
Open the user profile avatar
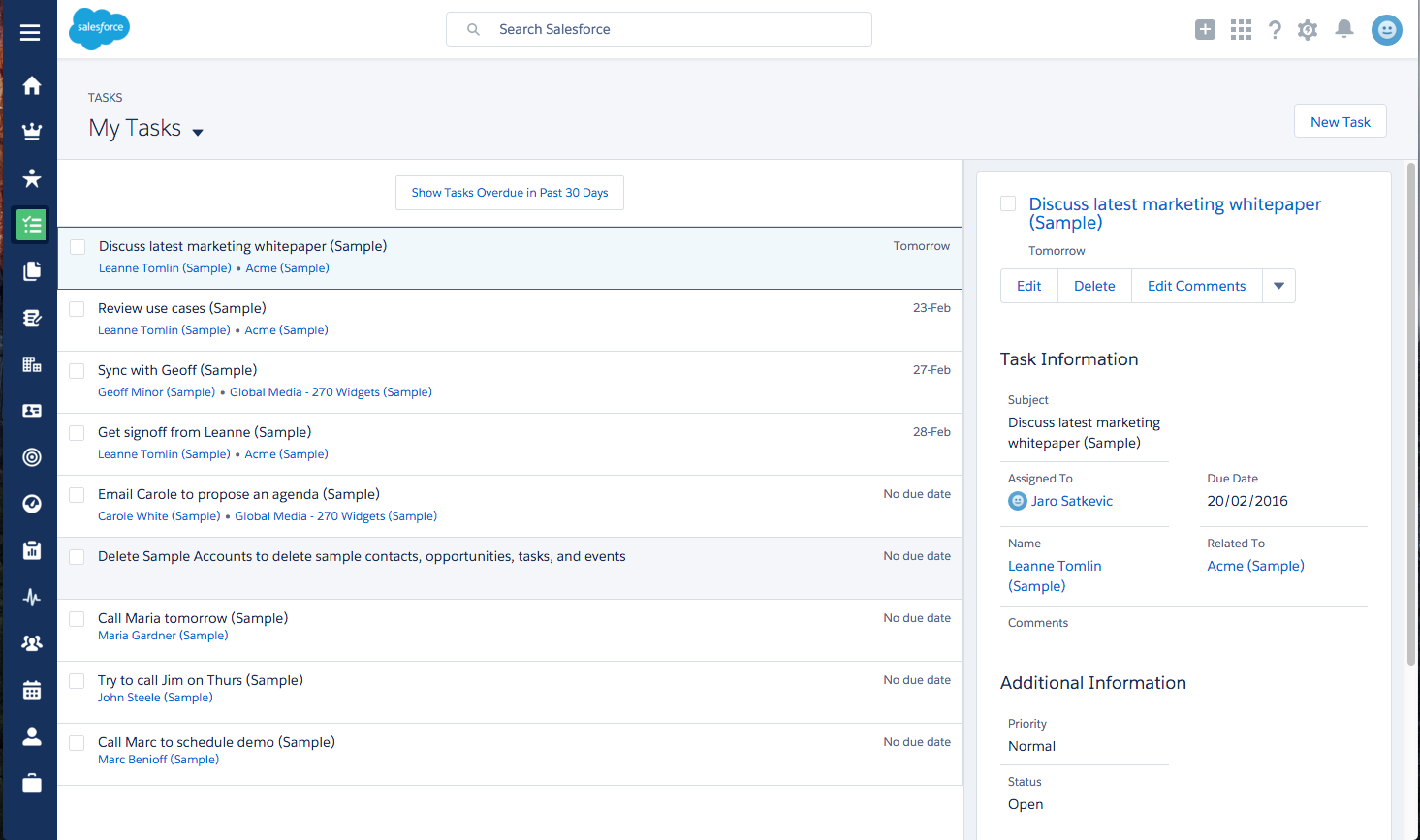[1387, 30]
